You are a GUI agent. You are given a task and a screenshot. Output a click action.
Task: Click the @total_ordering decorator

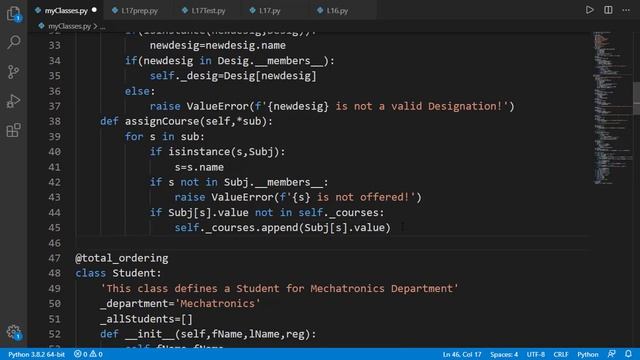click(122, 258)
